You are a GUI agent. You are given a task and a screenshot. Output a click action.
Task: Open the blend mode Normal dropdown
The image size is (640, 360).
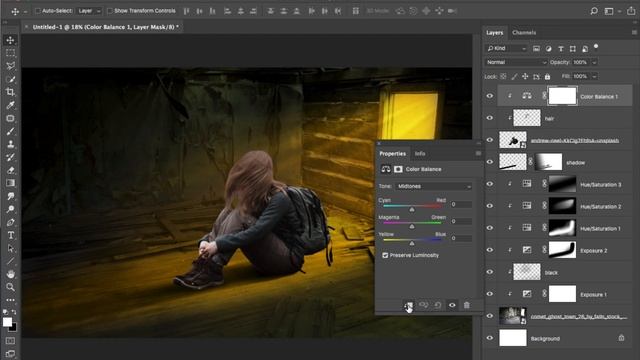[516, 62]
